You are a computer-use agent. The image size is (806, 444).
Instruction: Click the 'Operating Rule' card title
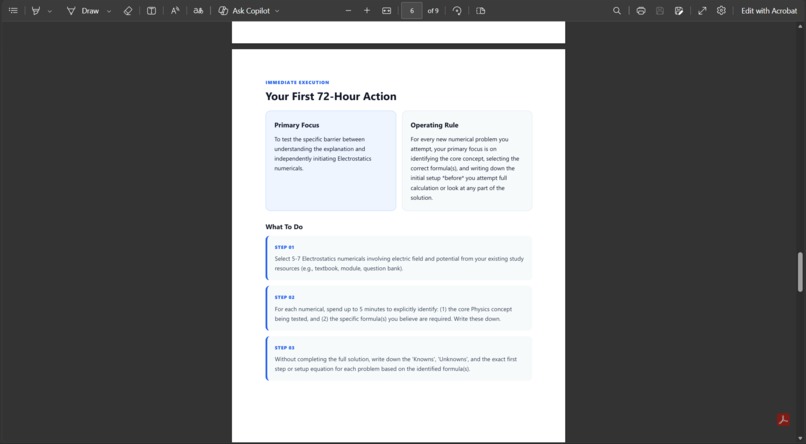pos(434,125)
